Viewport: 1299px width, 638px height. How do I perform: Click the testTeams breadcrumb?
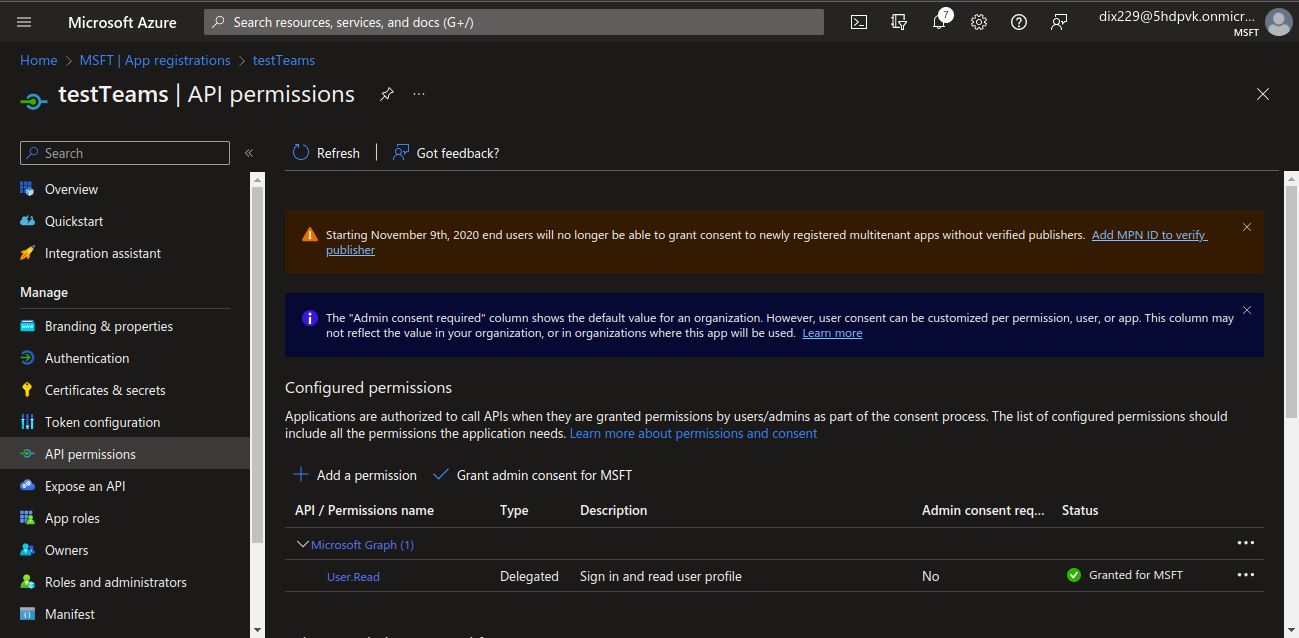tap(284, 60)
